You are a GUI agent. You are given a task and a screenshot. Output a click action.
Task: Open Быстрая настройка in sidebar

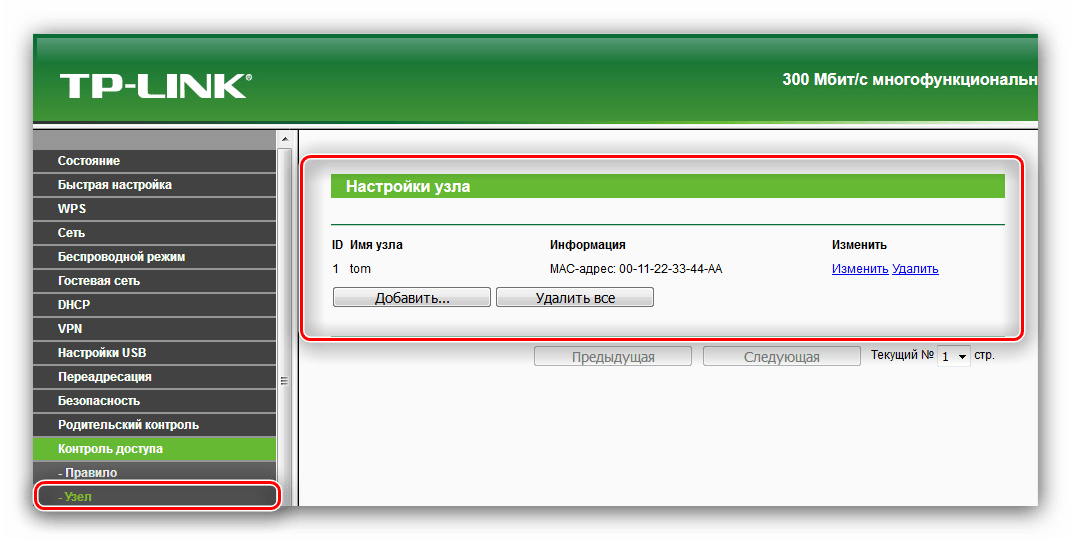[115, 185]
